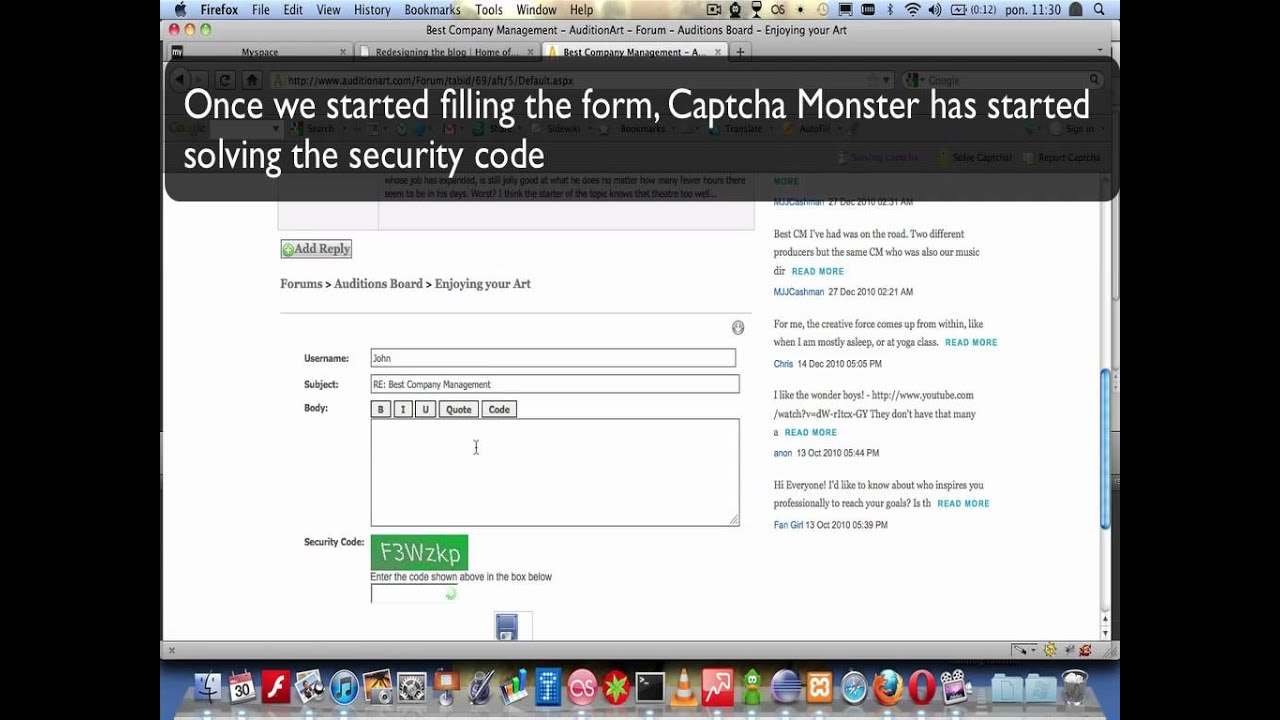
Task: Launch Eclipse from the Dock
Action: (786, 687)
